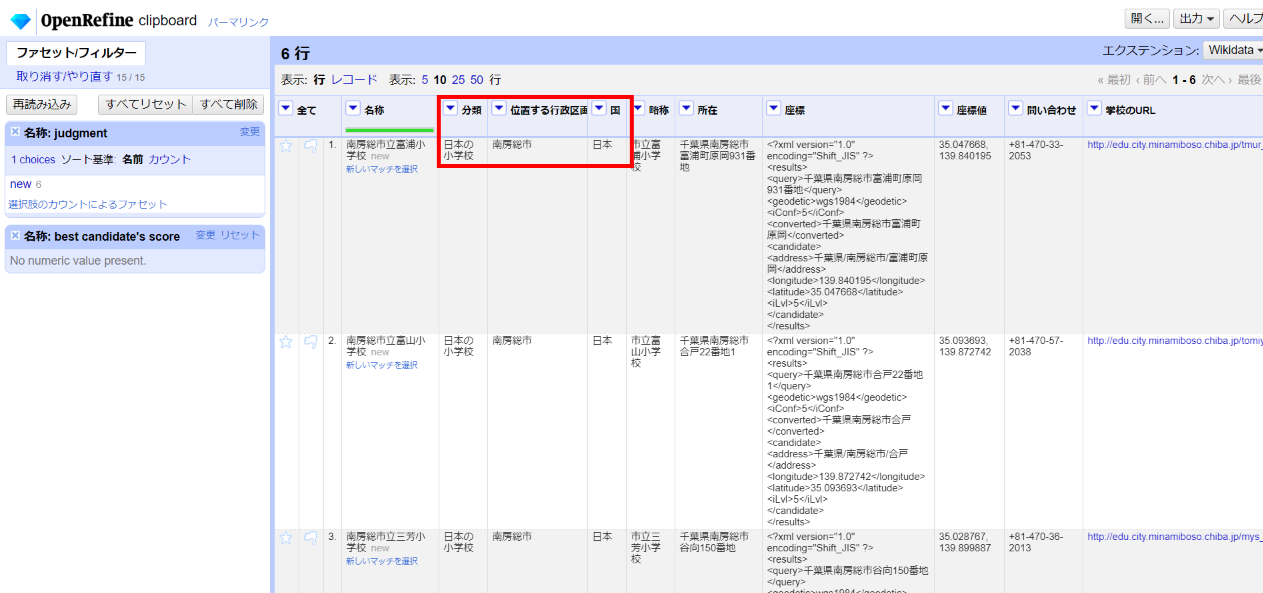The width and height of the screenshot is (1263, 593).
Task: Star row 2 南房総市立富山小学校
Action: pyautogui.click(x=286, y=341)
